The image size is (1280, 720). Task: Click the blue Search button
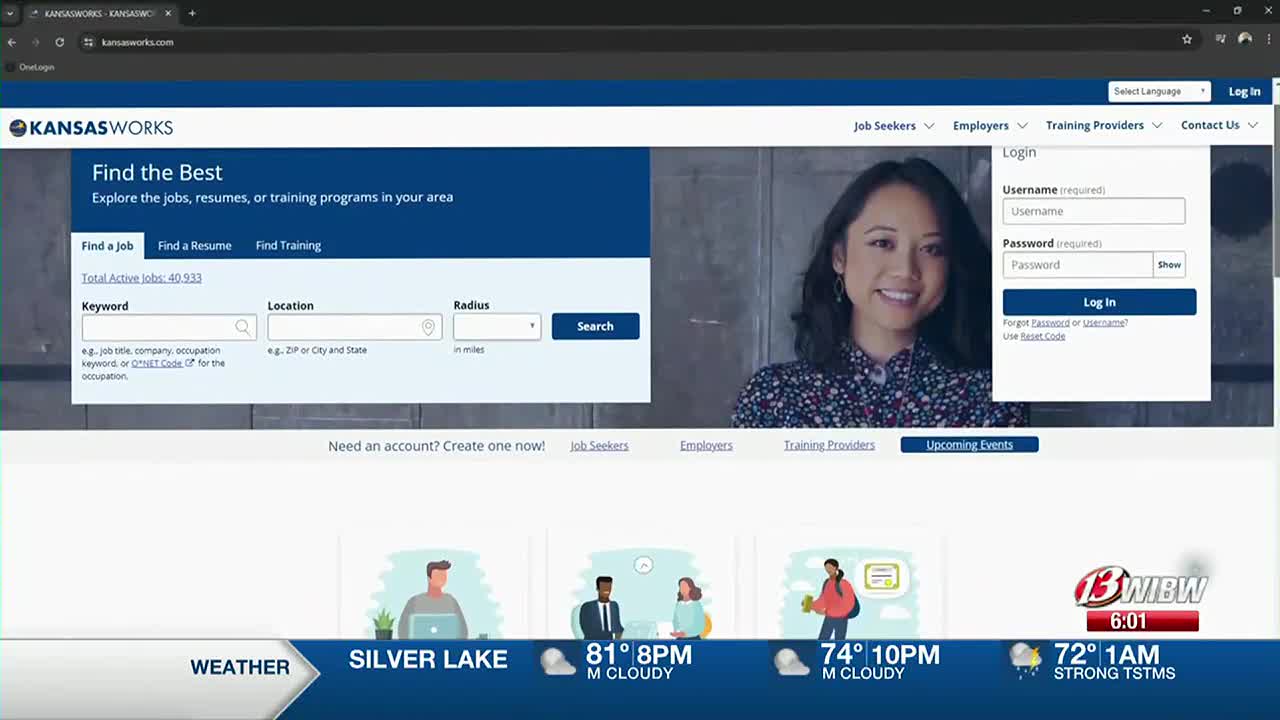(x=595, y=326)
